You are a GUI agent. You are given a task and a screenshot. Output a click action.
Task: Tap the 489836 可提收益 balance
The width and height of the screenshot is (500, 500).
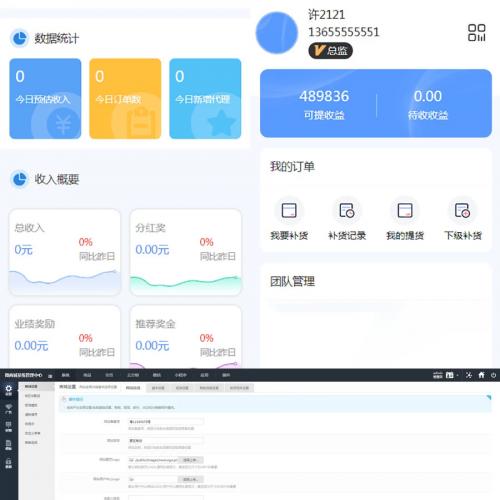coord(324,104)
